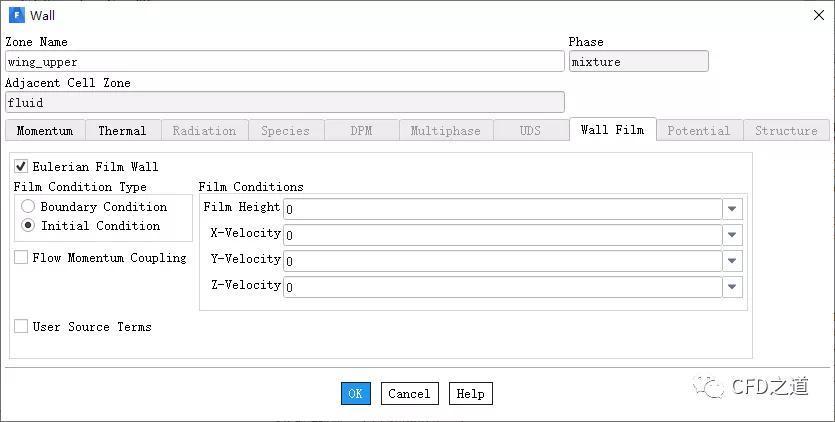Close the Wall dialog window

tap(817, 15)
